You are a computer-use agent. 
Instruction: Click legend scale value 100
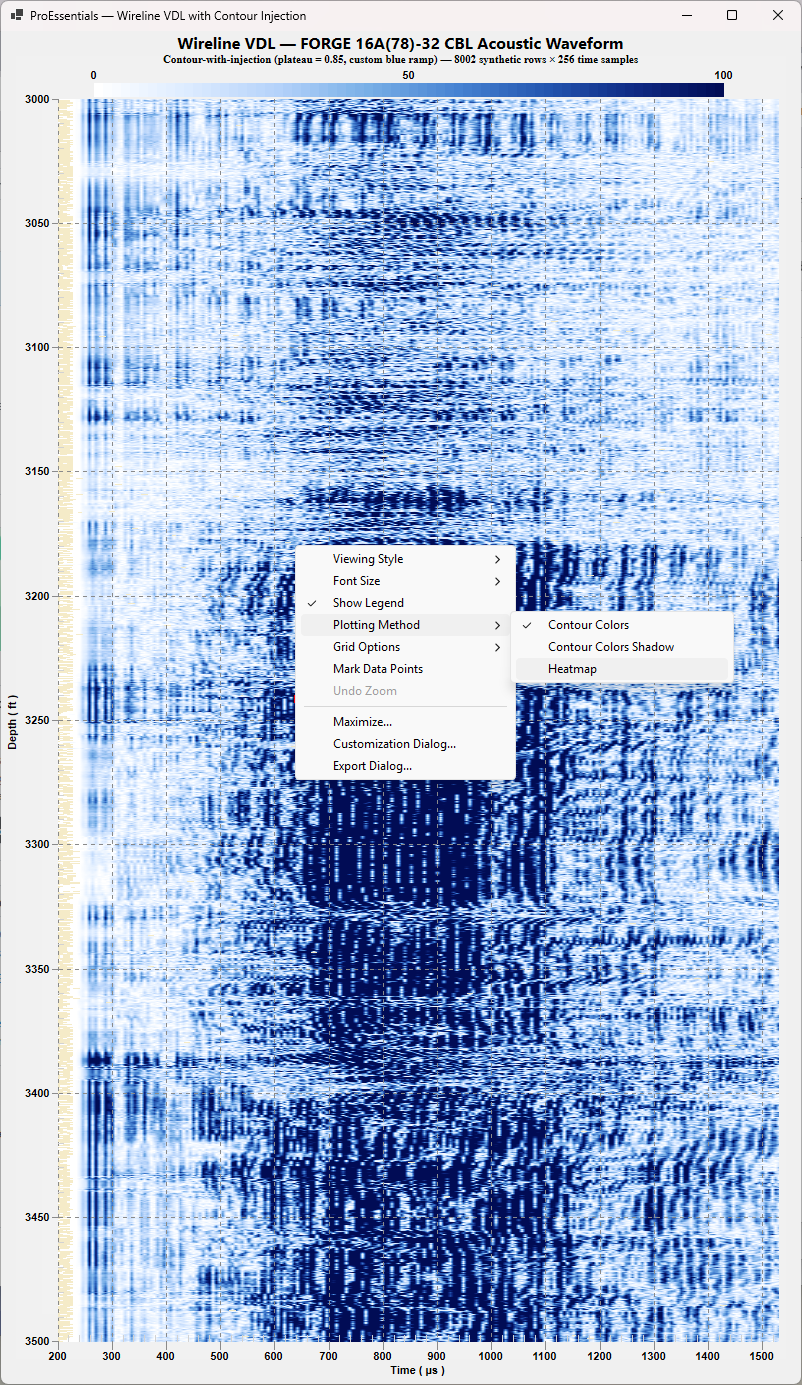click(723, 75)
